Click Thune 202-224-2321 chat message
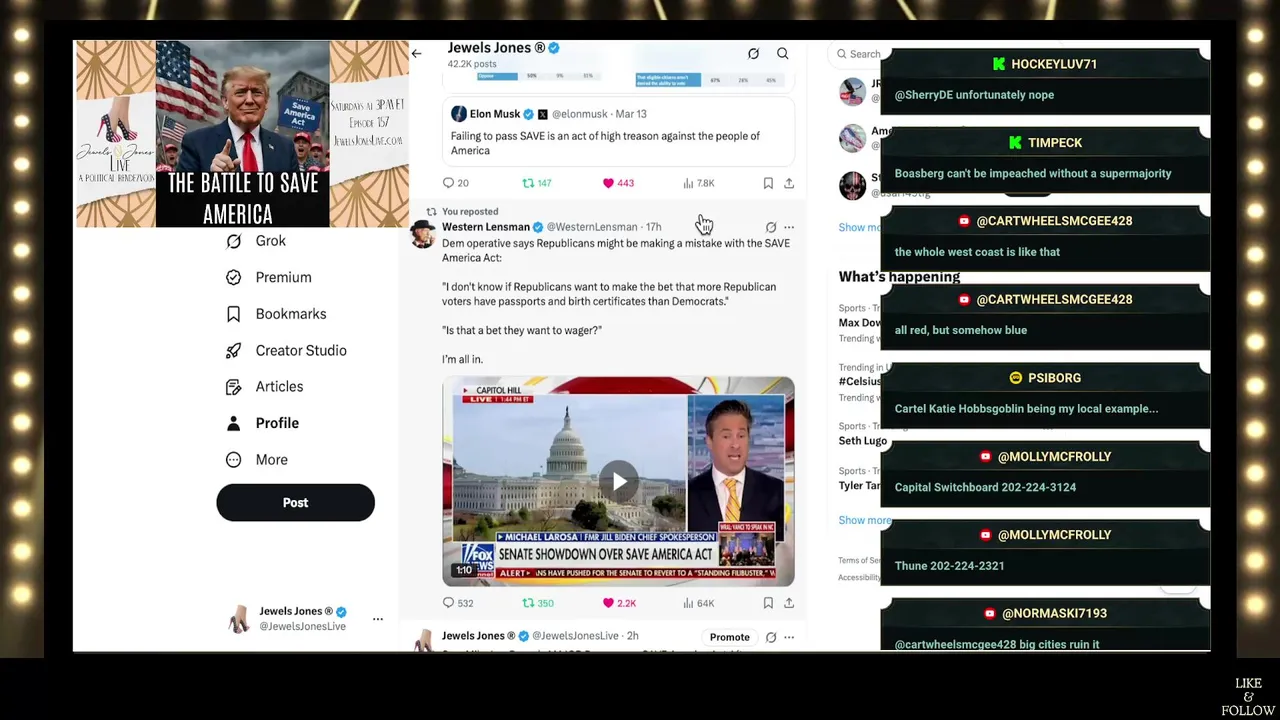1280x720 pixels. [1045, 551]
